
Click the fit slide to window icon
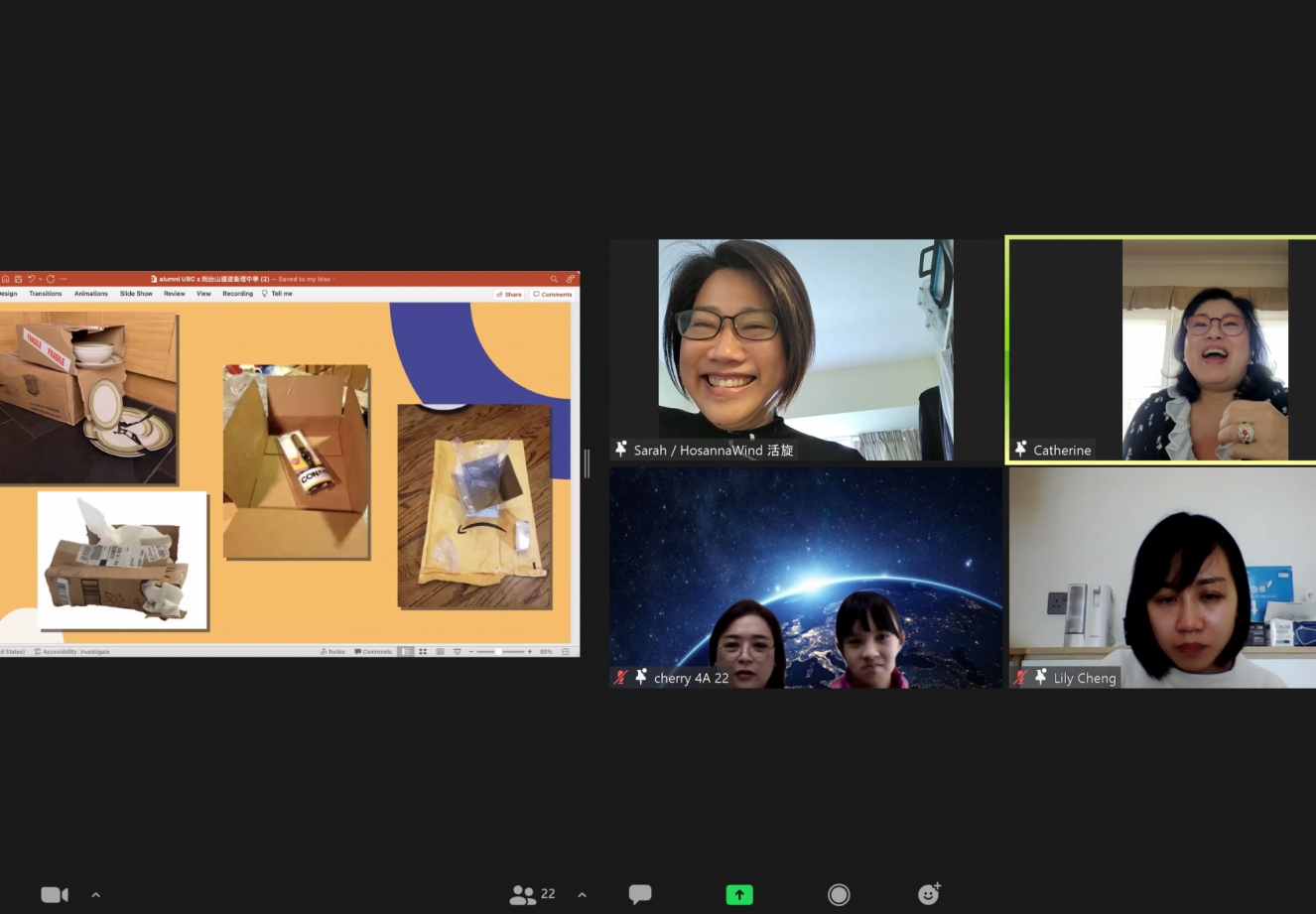pos(566,652)
